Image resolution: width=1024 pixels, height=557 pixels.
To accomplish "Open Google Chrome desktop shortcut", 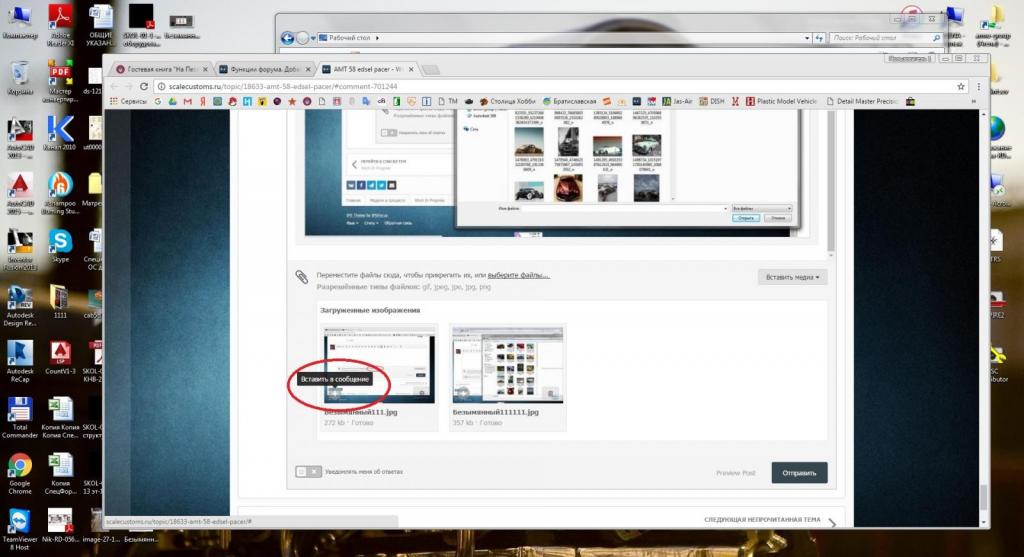I will click(x=19, y=468).
